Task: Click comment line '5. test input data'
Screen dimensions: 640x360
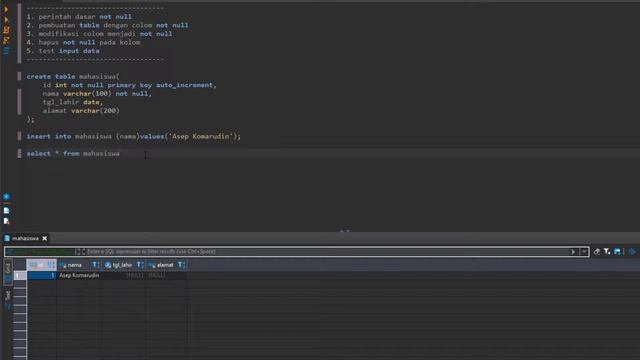Action: [x=63, y=51]
